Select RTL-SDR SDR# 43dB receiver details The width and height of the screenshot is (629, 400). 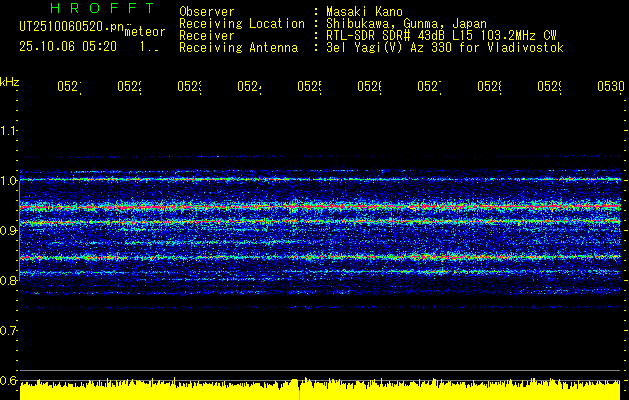(x=441, y=36)
